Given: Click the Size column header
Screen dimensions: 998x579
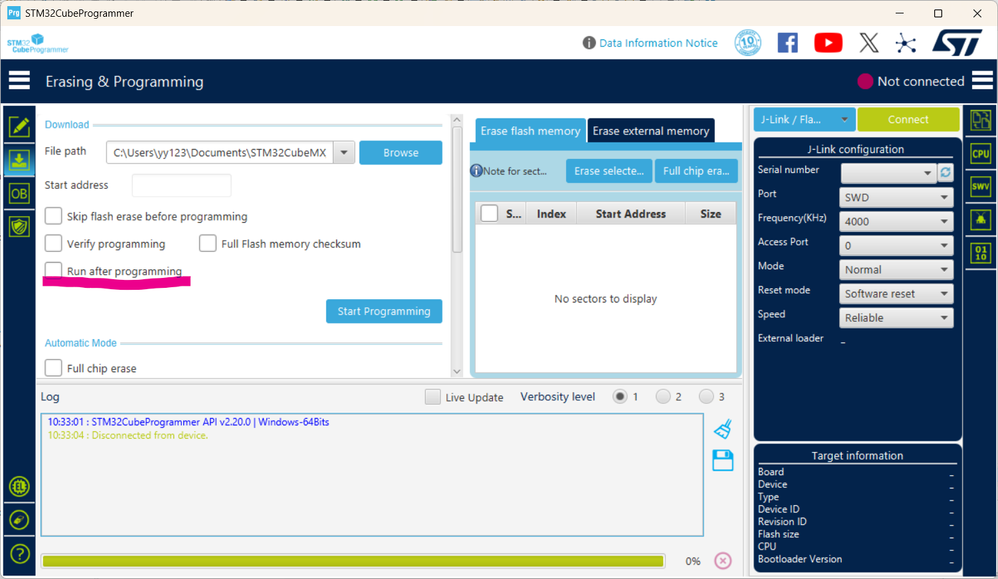Looking at the screenshot, I should pyautogui.click(x=710, y=214).
